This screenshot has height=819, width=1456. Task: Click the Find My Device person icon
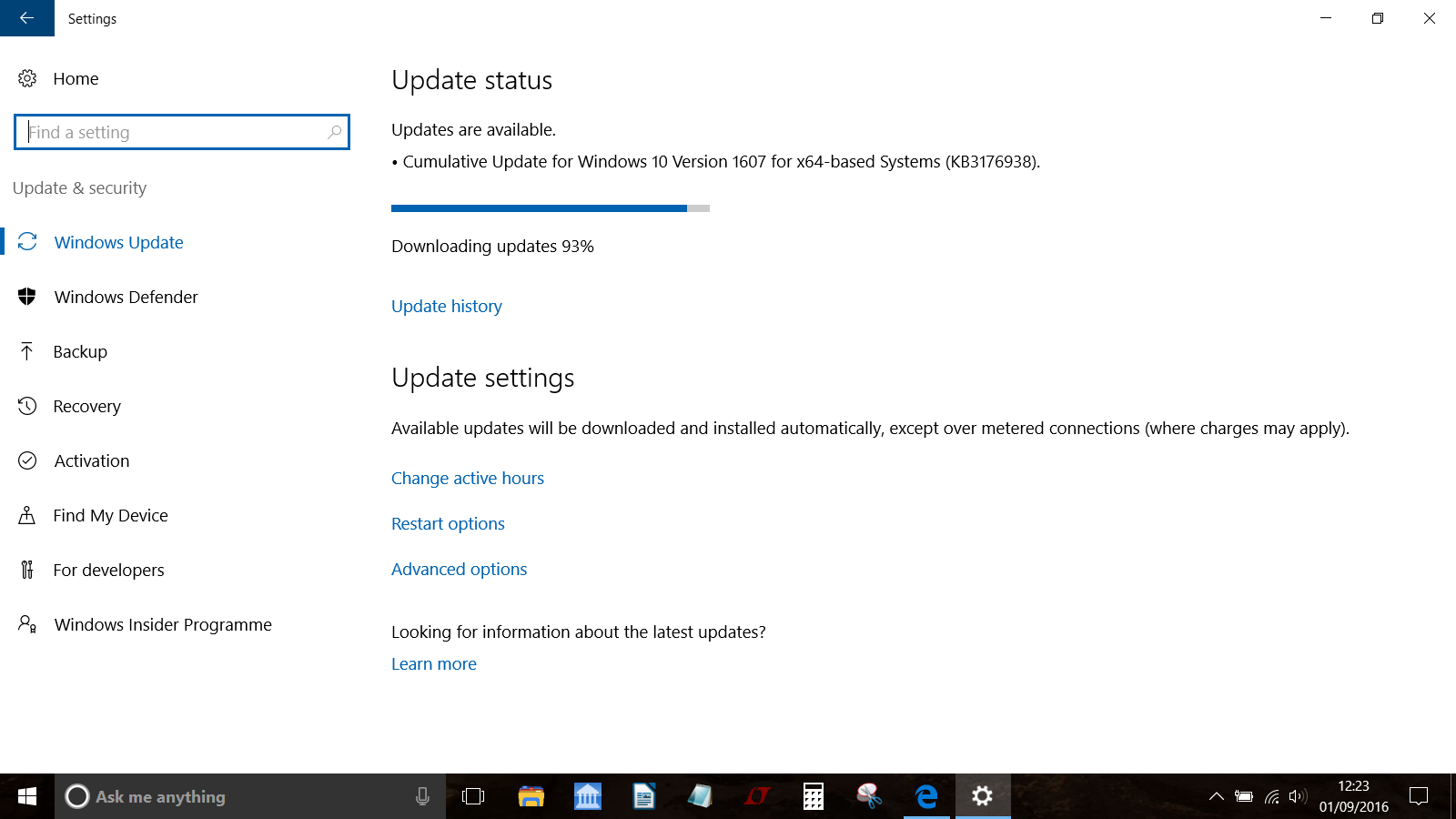point(27,515)
